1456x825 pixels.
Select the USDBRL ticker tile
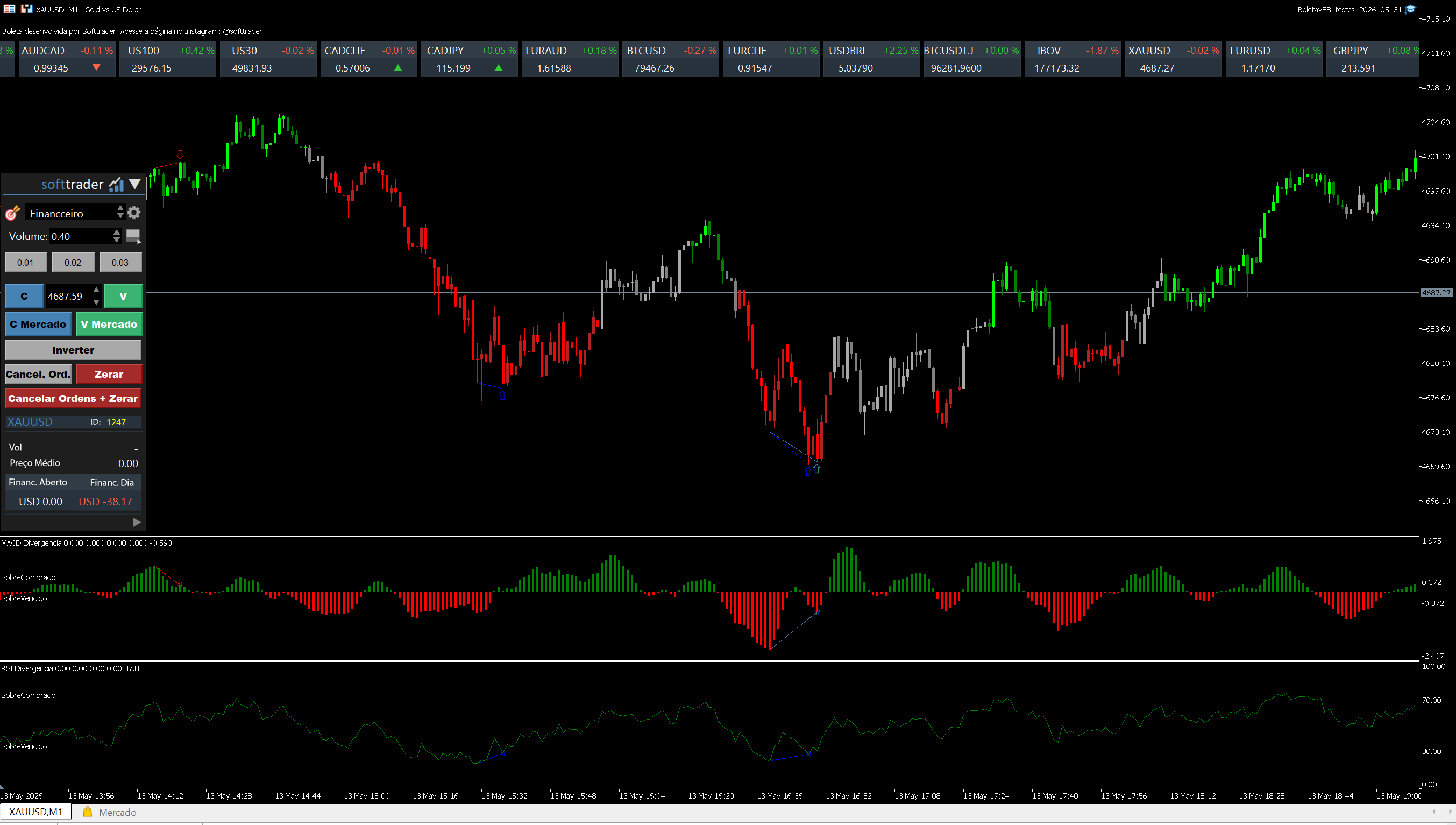[871, 59]
